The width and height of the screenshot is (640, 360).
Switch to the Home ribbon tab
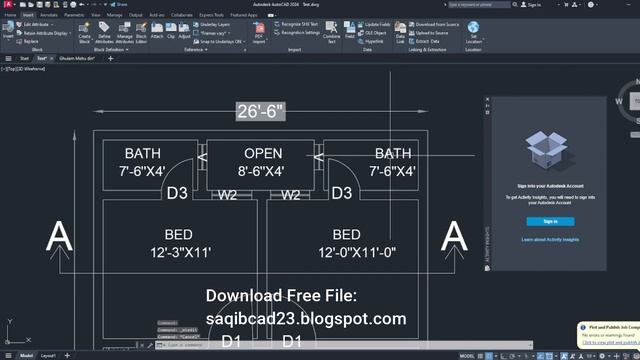coord(10,15)
